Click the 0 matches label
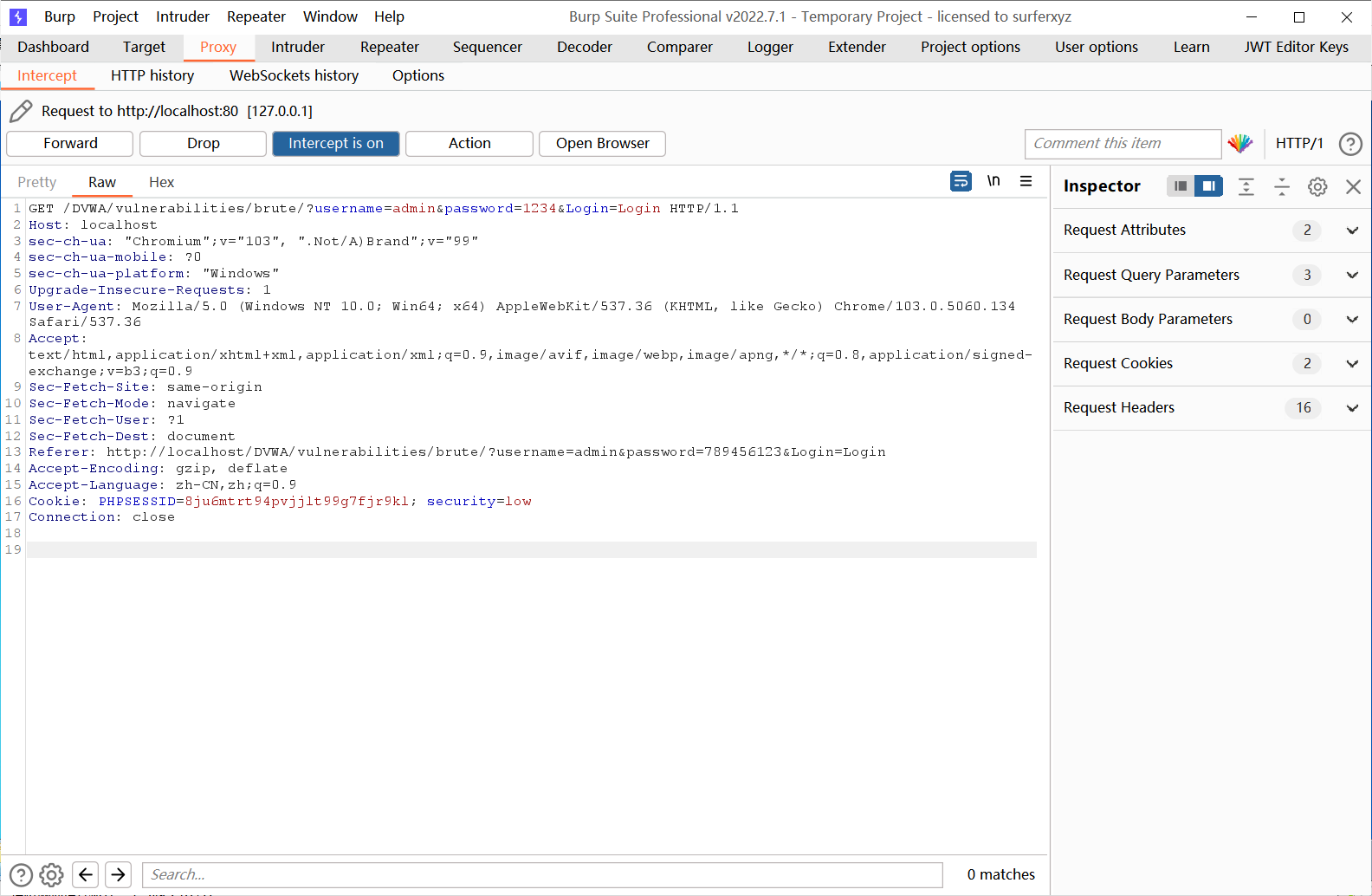The width and height of the screenshot is (1372, 896). (x=1000, y=875)
